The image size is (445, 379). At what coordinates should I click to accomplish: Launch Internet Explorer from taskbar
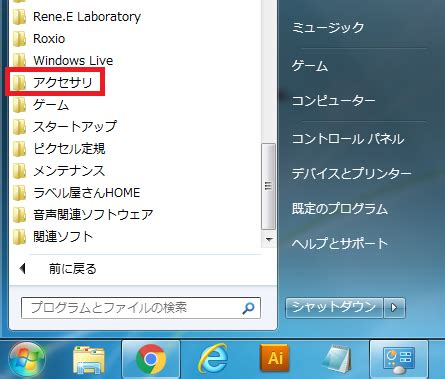click(x=213, y=359)
